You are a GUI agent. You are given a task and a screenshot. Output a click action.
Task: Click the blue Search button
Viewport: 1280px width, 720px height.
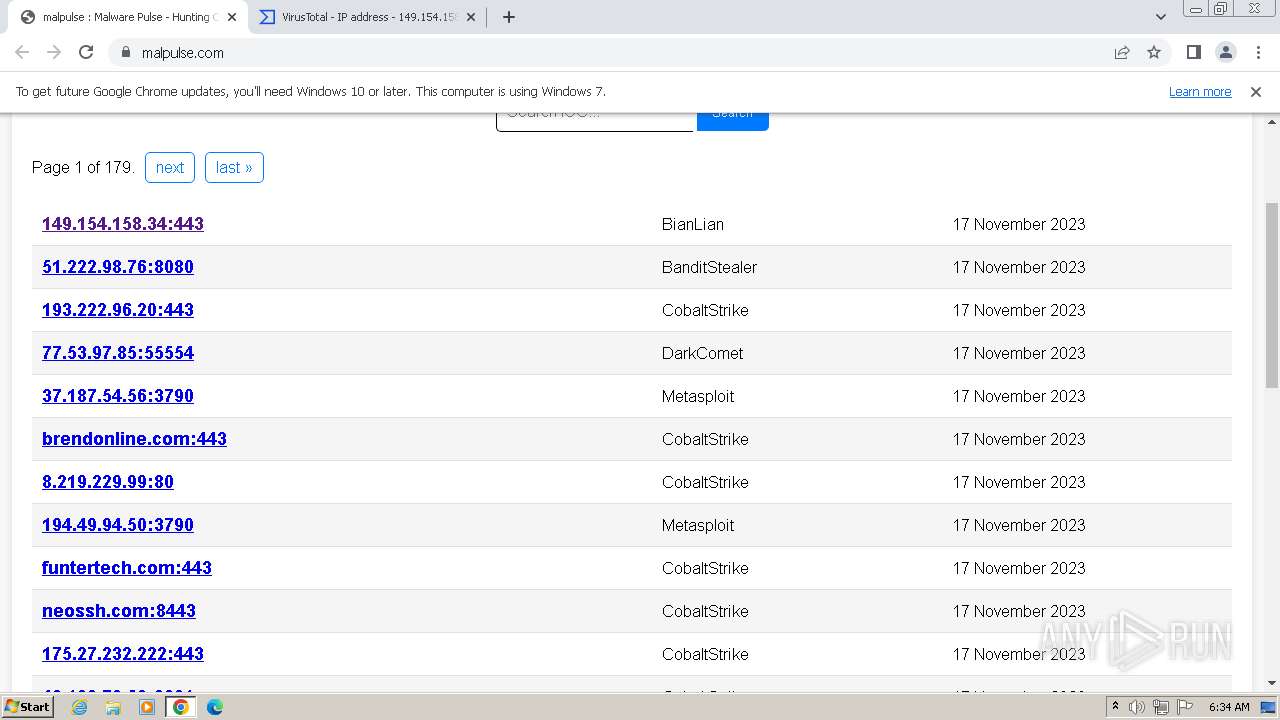tap(733, 120)
